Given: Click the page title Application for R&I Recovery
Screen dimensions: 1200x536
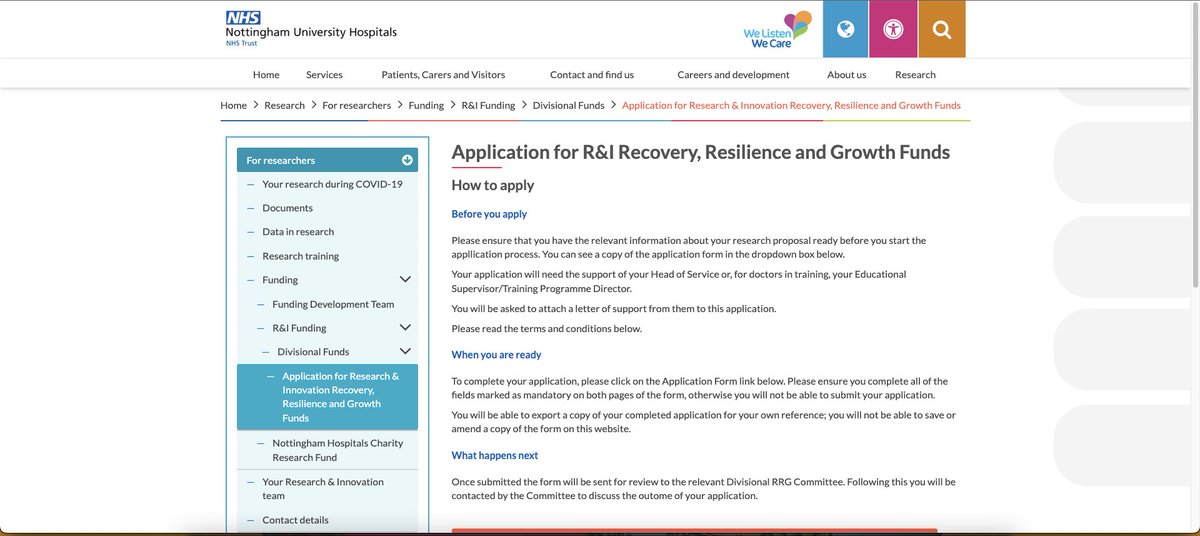Looking at the screenshot, I should click(701, 152).
